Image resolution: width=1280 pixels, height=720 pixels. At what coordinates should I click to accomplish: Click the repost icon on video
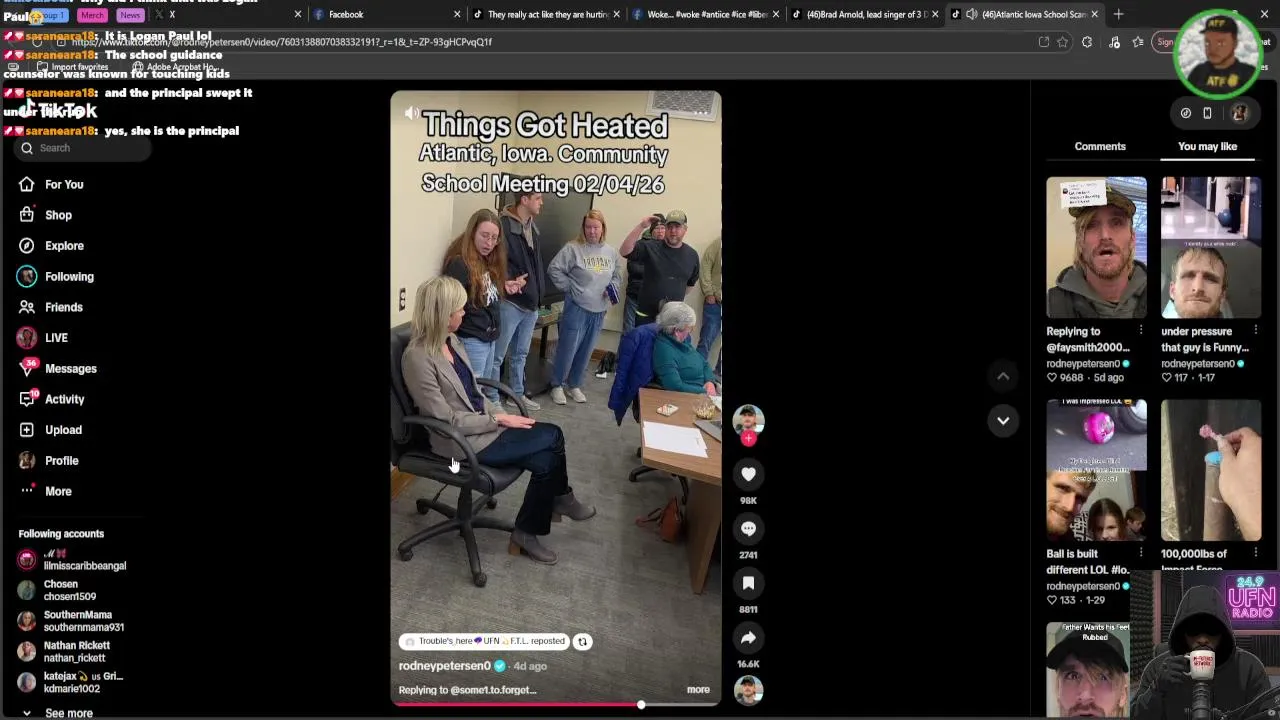(x=582, y=642)
